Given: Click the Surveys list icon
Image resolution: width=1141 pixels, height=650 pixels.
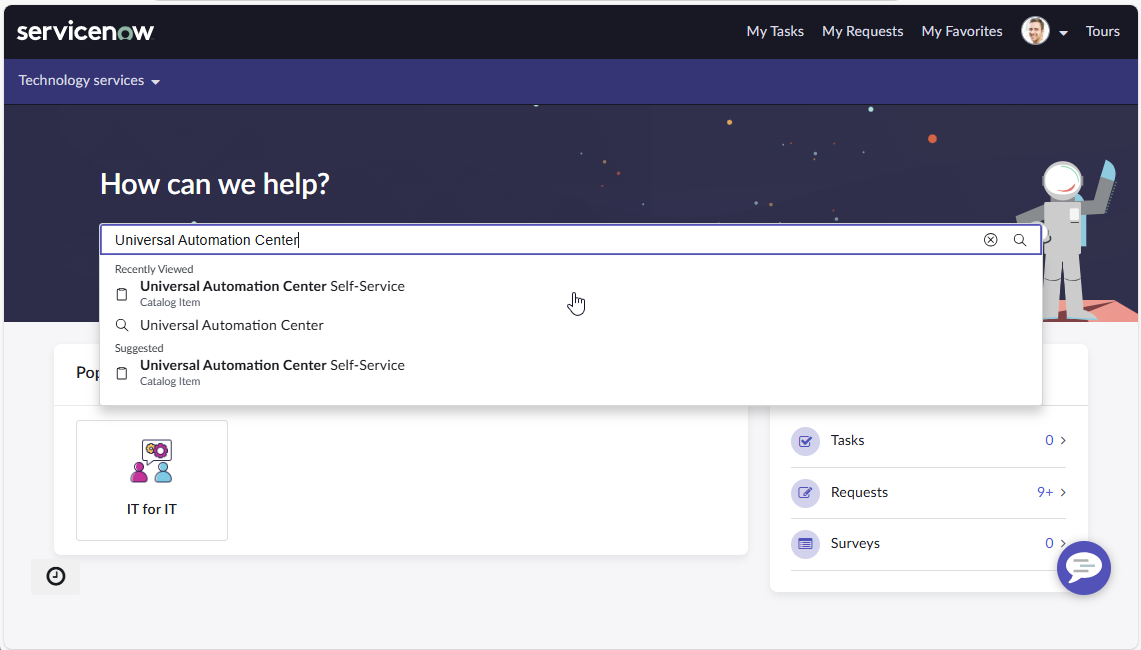Looking at the screenshot, I should point(806,544).
